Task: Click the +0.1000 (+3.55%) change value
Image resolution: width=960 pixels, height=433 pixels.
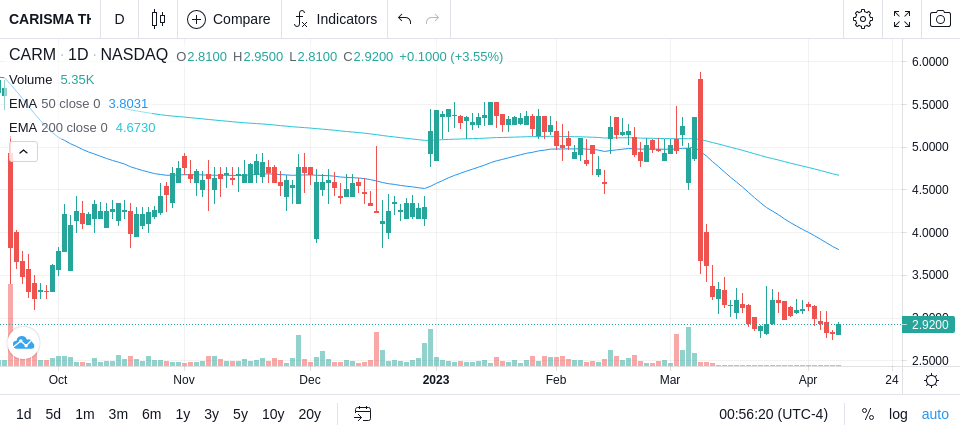Action: coord(451,57)
